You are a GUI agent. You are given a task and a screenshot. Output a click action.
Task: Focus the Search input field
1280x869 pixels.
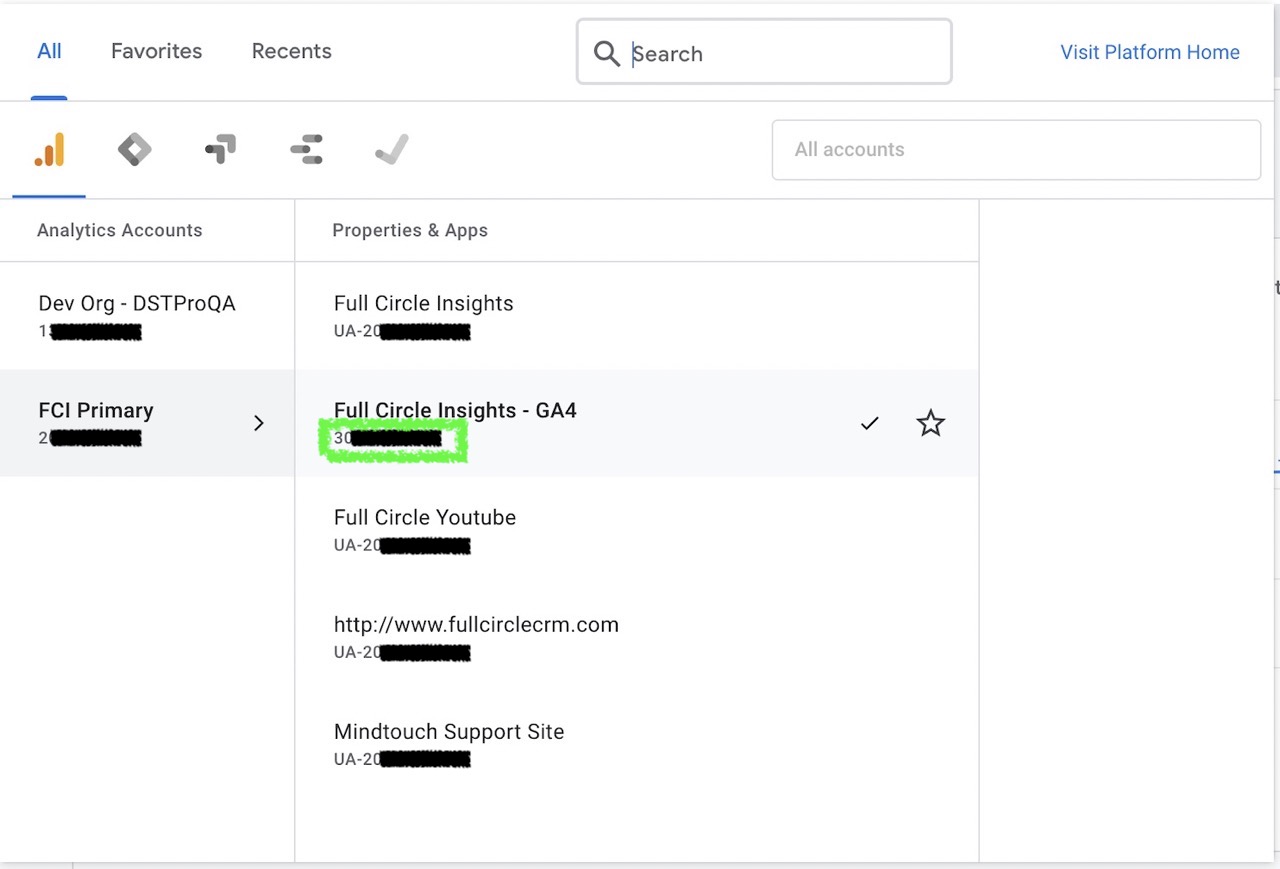(x=764, y=52)
